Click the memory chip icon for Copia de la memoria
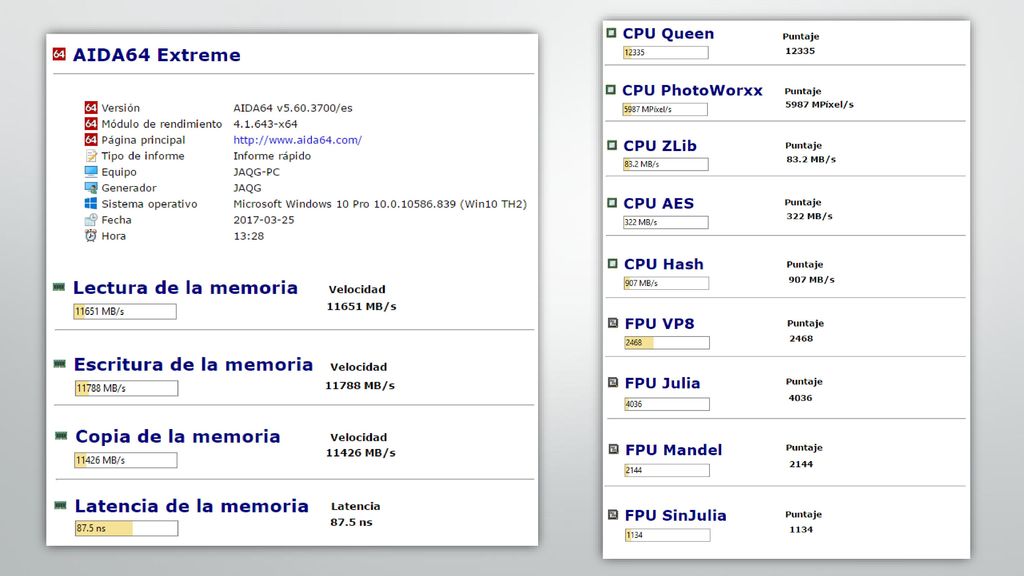The width and height of the screenshot is (1024, 576). (x=61, y=436)
